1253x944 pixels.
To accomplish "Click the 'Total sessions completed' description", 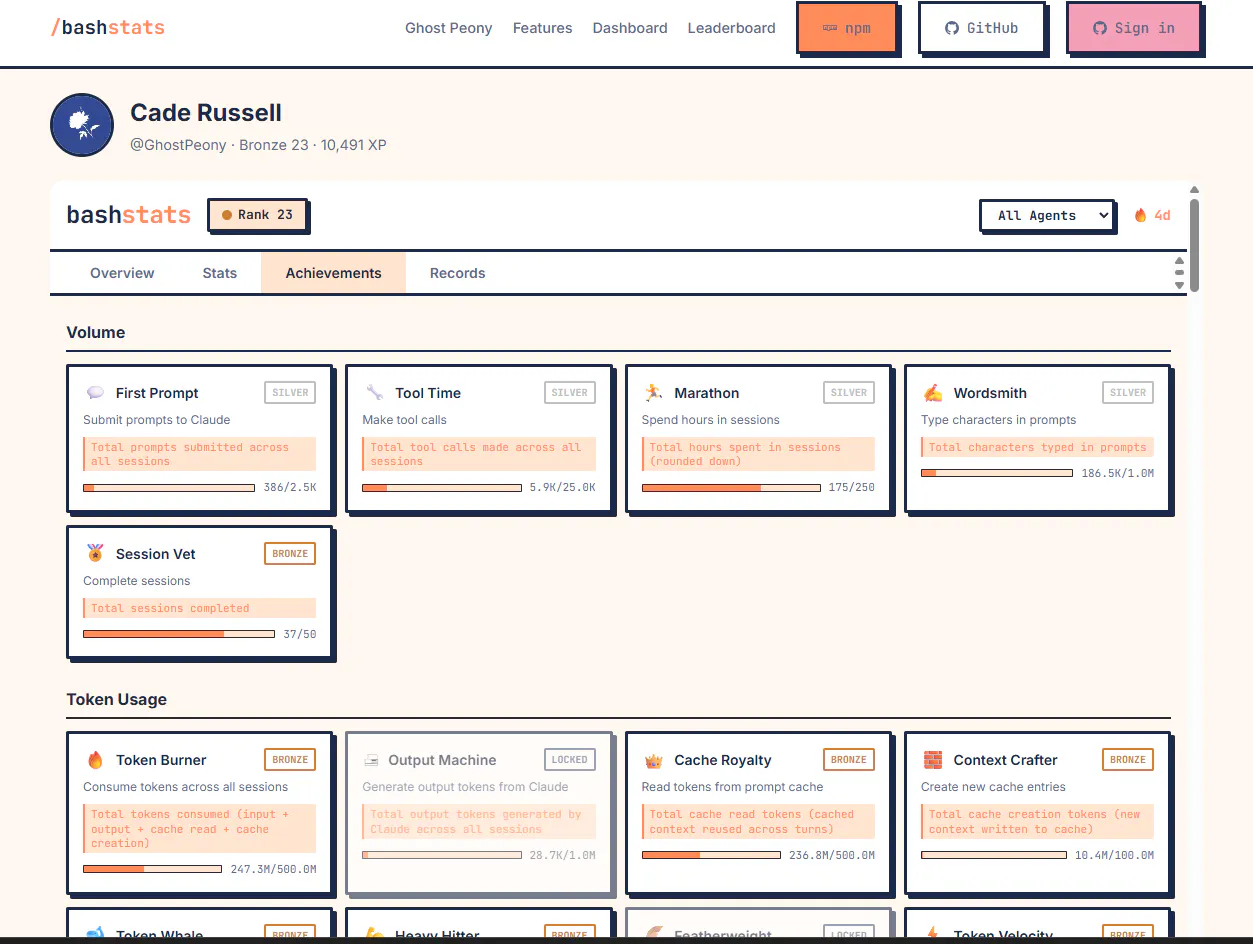I will pos(199,608).
